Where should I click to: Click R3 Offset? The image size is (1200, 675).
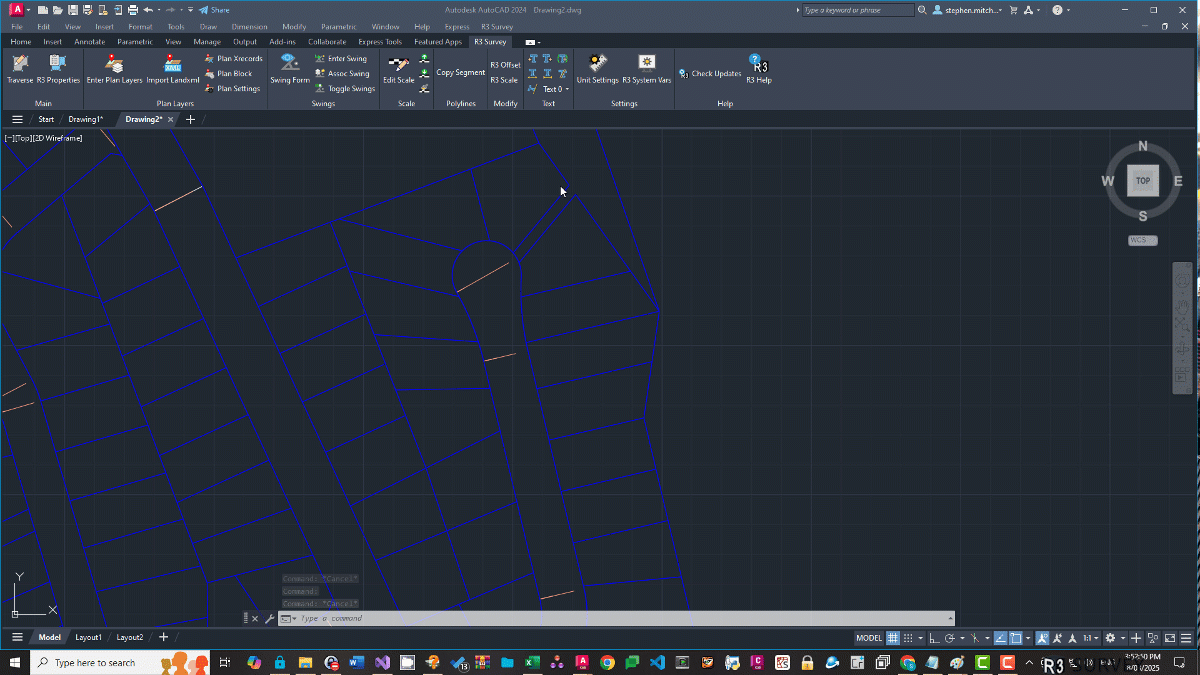505,65
